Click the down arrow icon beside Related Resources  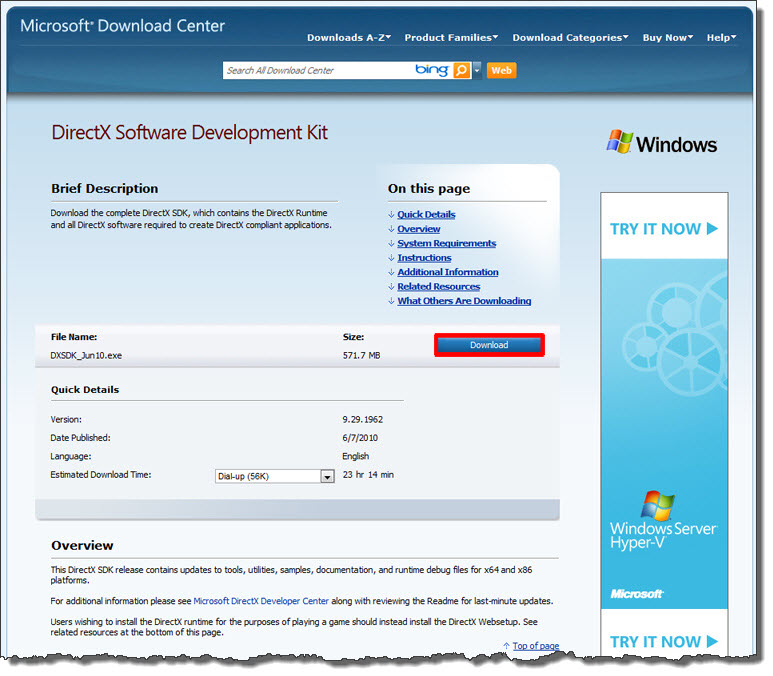pyautogui.click(x=391, y=286)
